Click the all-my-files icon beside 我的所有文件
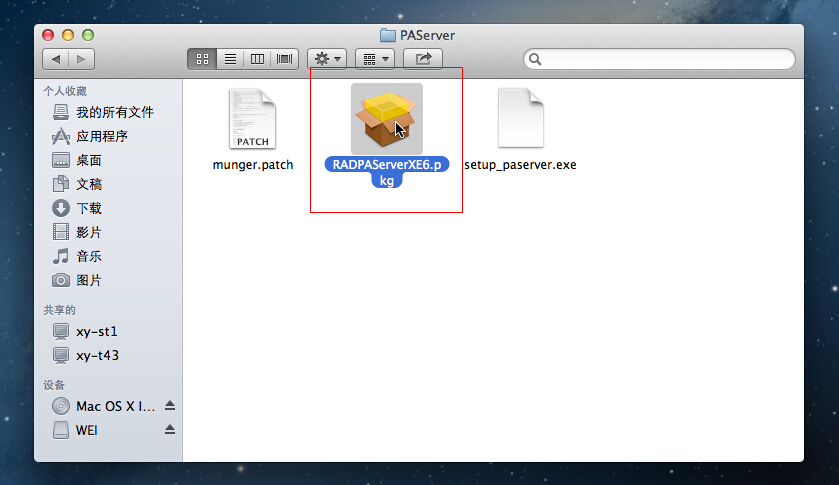The width and height of the screenshot is (839, 485). click(60, 112)
